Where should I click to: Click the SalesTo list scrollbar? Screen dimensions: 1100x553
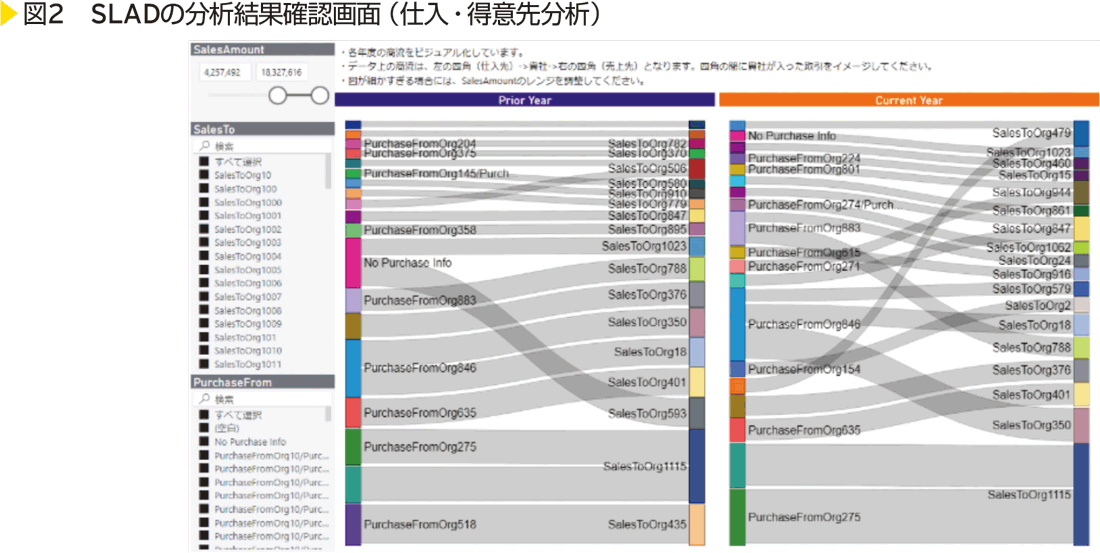pos(329,172)
